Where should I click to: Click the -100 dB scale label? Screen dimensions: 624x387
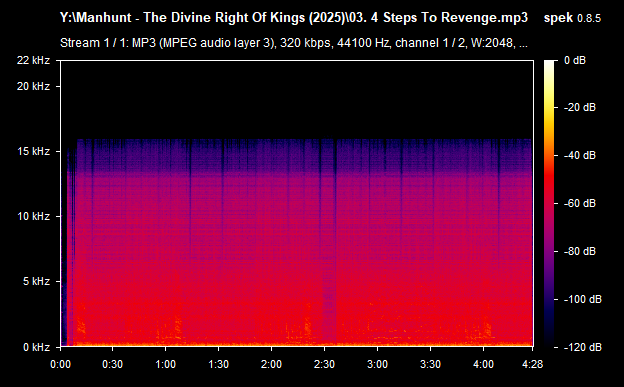[583, 299]
